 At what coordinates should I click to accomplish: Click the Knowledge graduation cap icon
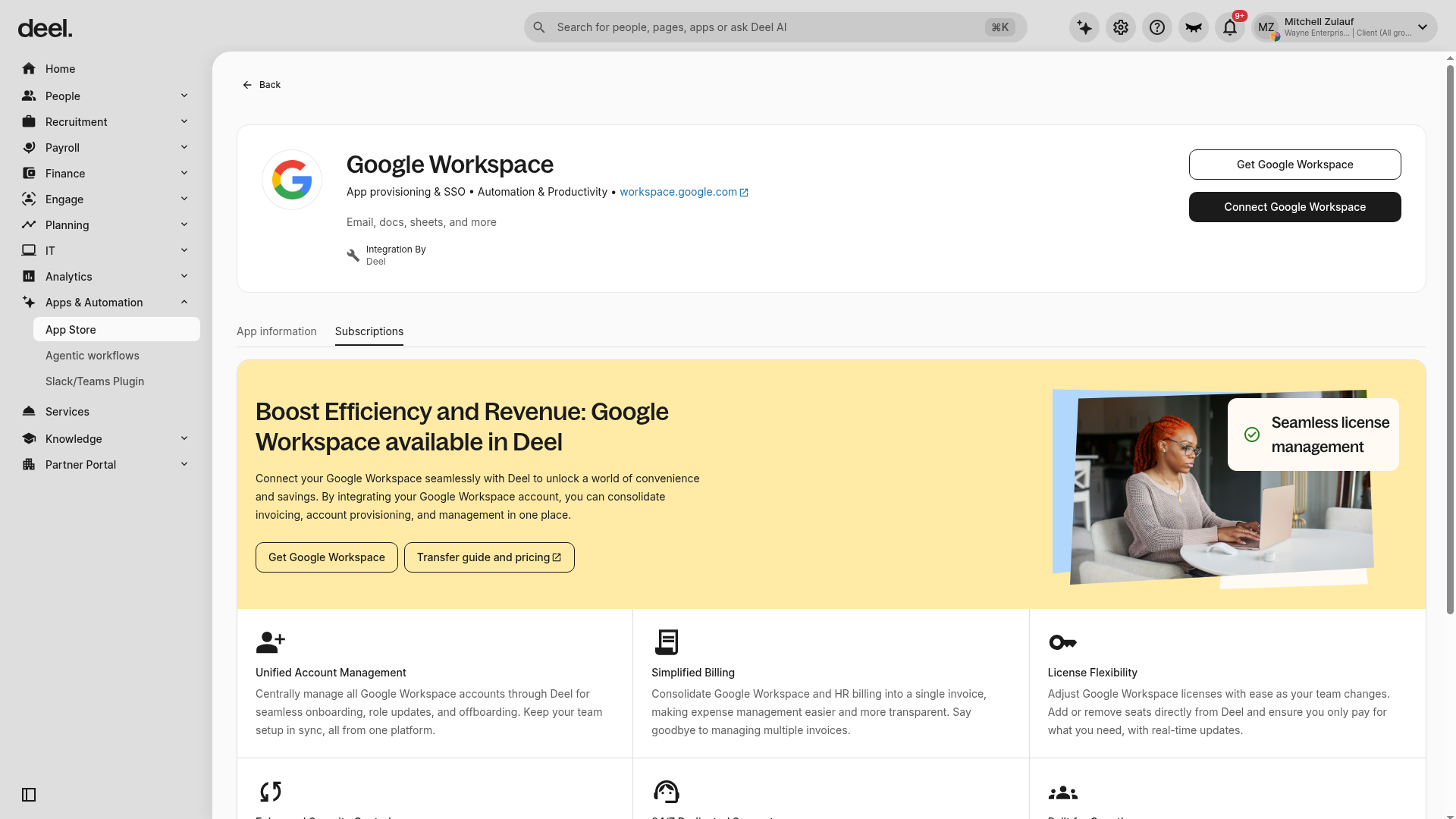29,439
